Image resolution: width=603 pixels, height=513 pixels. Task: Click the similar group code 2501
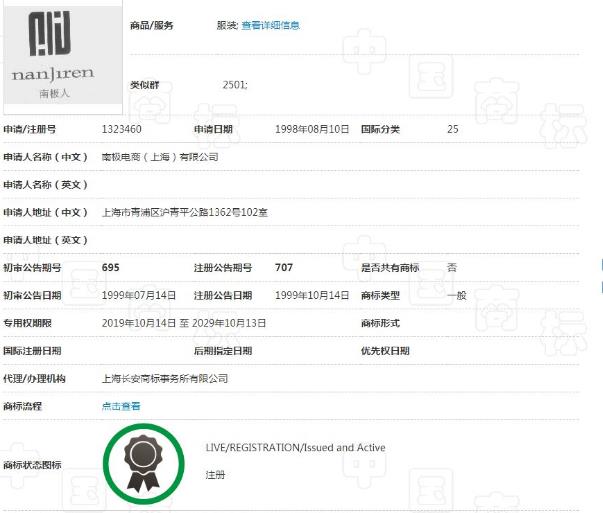click(x=235, y=85)
